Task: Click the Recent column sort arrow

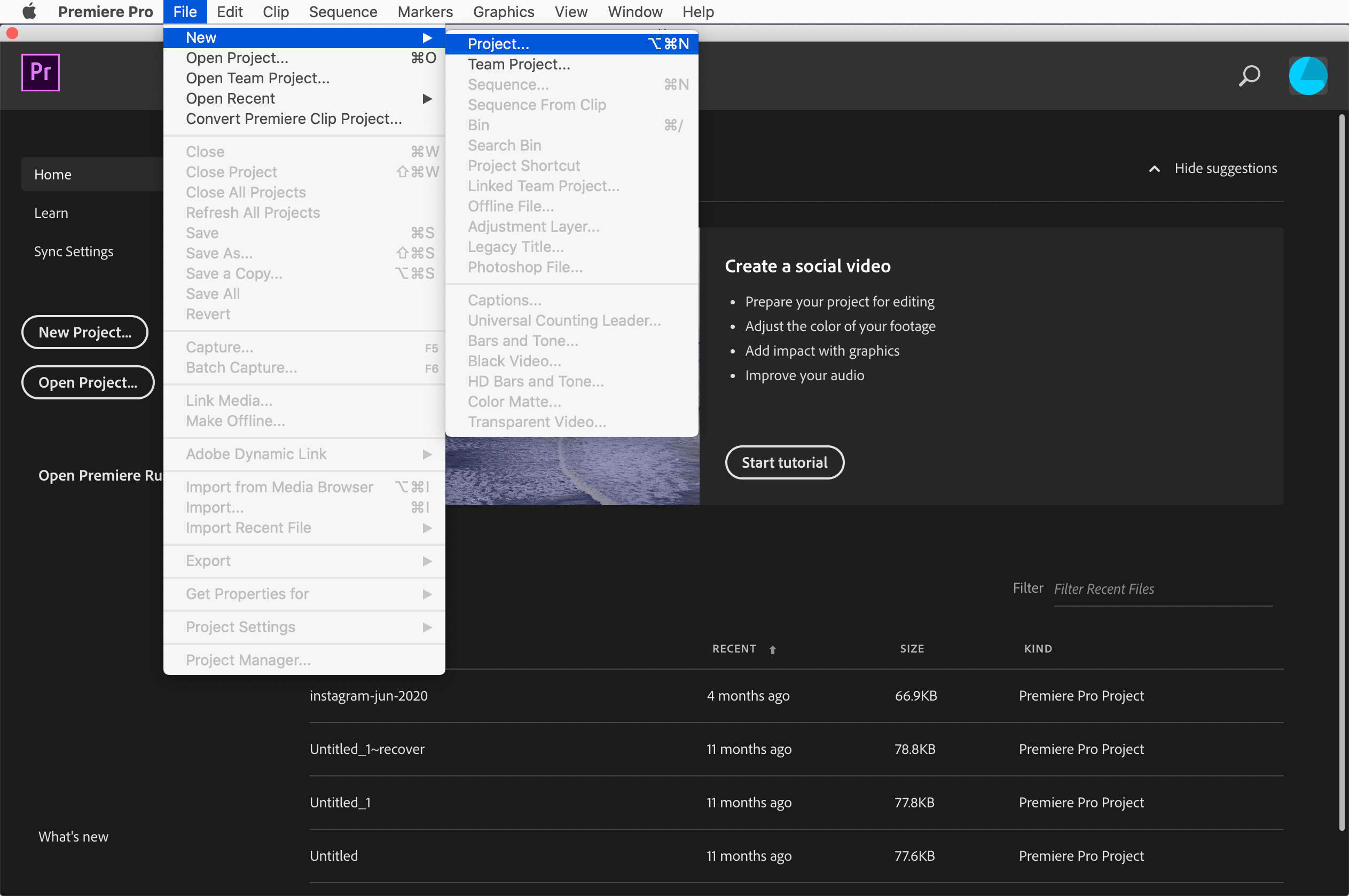Action: pos(772,649)
